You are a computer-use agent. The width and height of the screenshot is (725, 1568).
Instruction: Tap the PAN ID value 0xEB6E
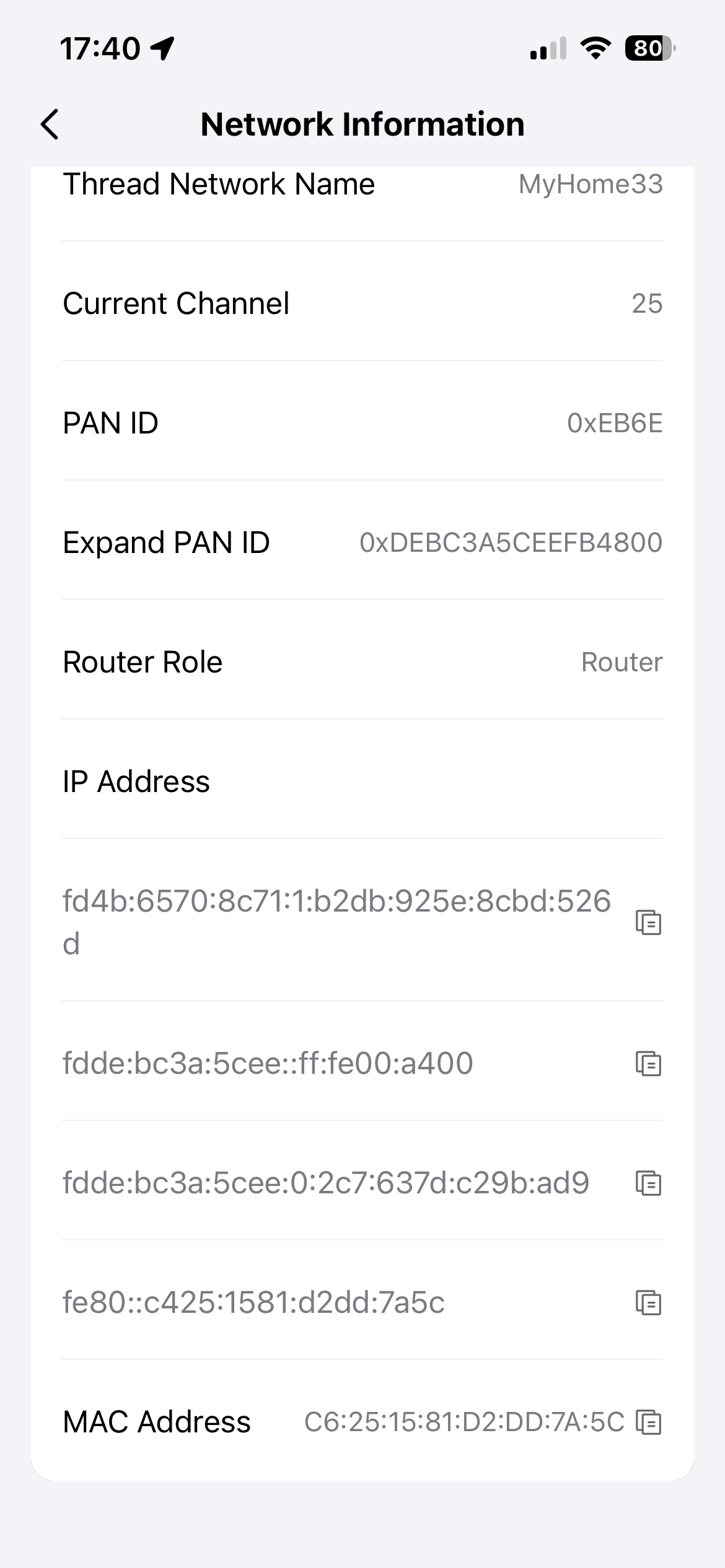[615, 424]
